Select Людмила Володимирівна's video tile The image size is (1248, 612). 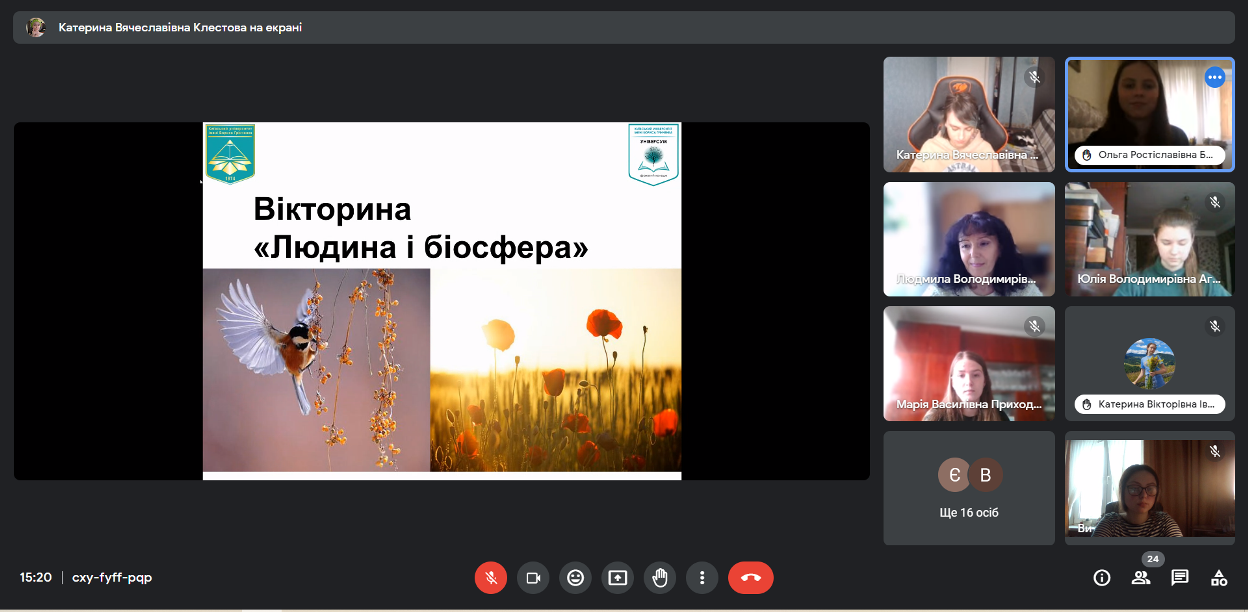(x=968, y=239)
